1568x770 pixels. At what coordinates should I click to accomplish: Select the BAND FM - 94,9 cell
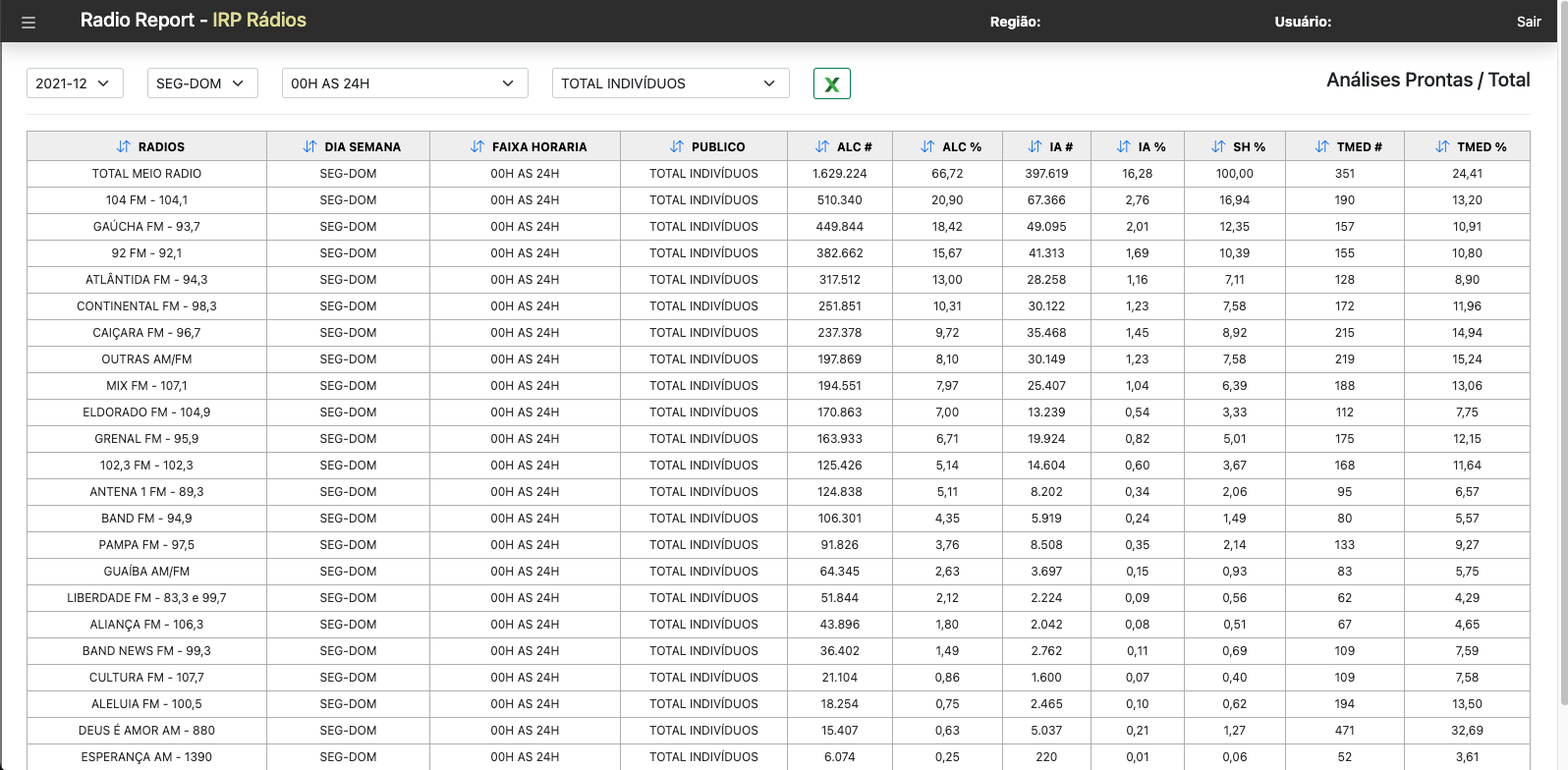click(146, 519)
